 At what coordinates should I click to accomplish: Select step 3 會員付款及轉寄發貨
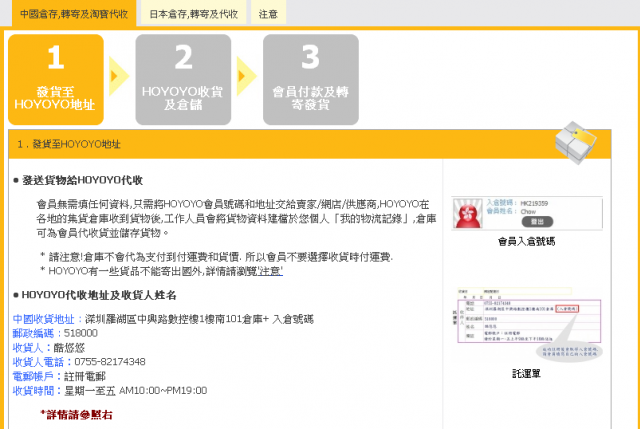(311, 80)
